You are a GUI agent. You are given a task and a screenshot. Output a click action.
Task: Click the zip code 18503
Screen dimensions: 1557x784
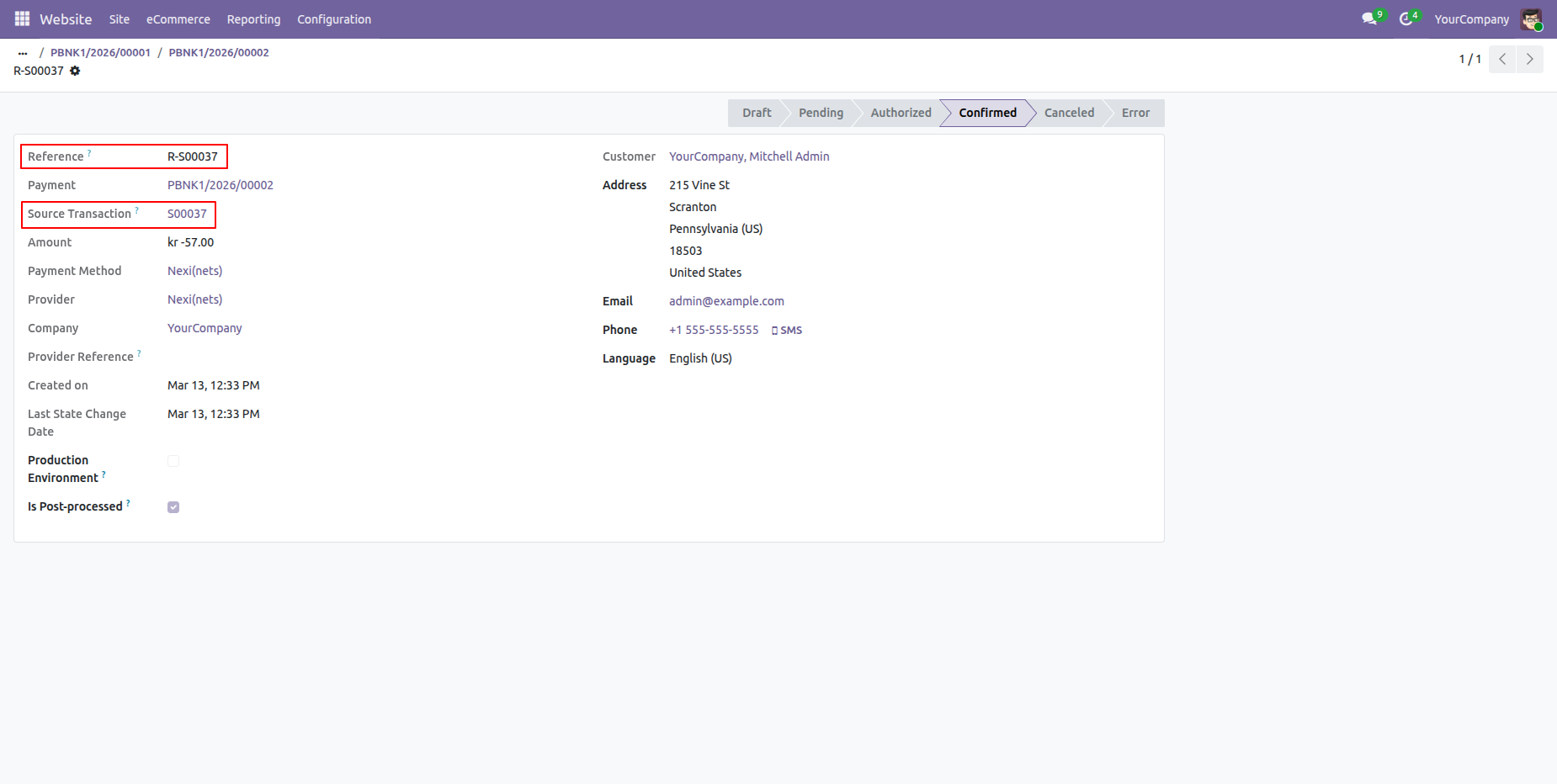tap(686, 251)
